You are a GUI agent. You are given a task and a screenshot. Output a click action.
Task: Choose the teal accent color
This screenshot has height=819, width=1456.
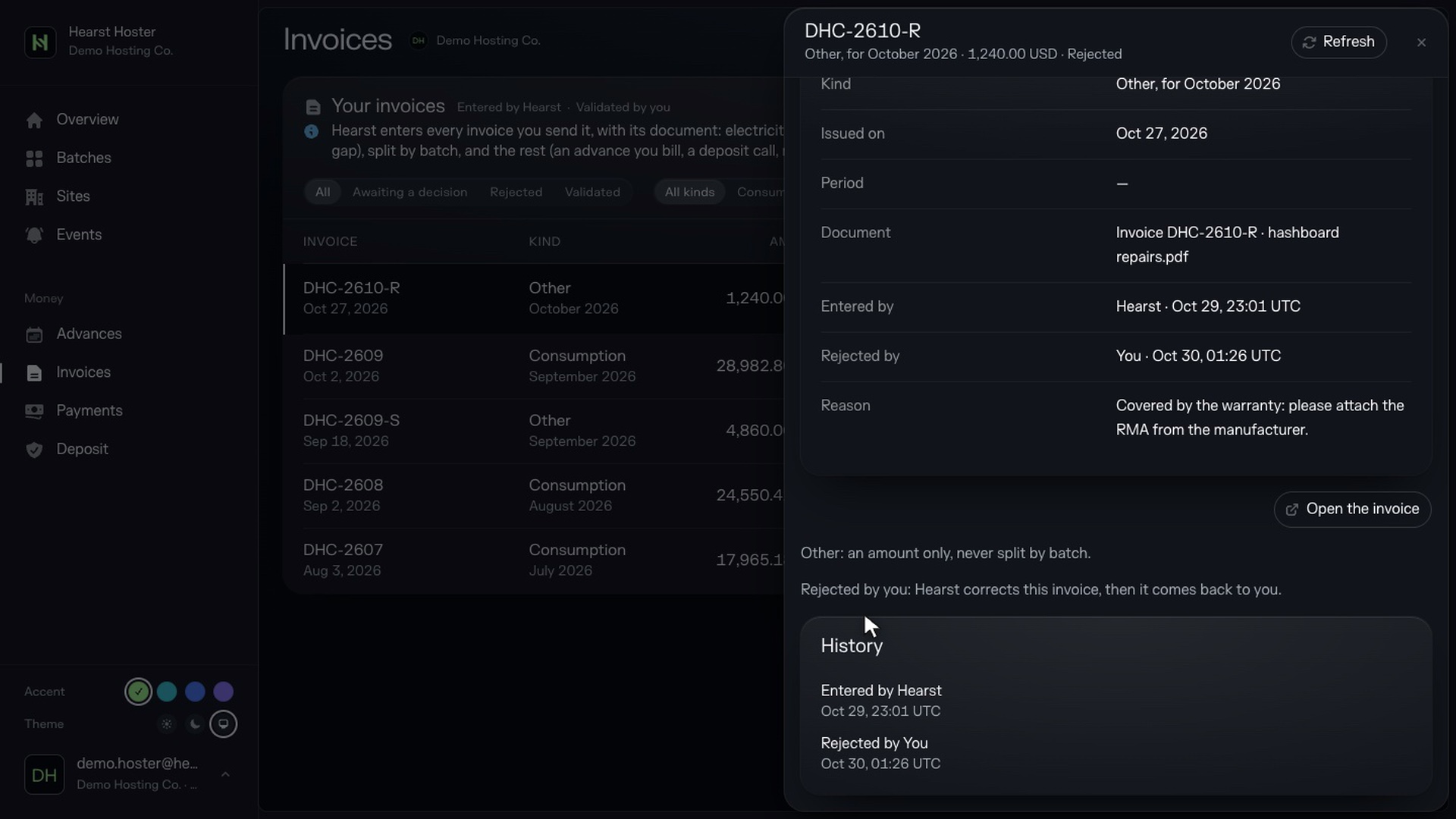(167, 692)
